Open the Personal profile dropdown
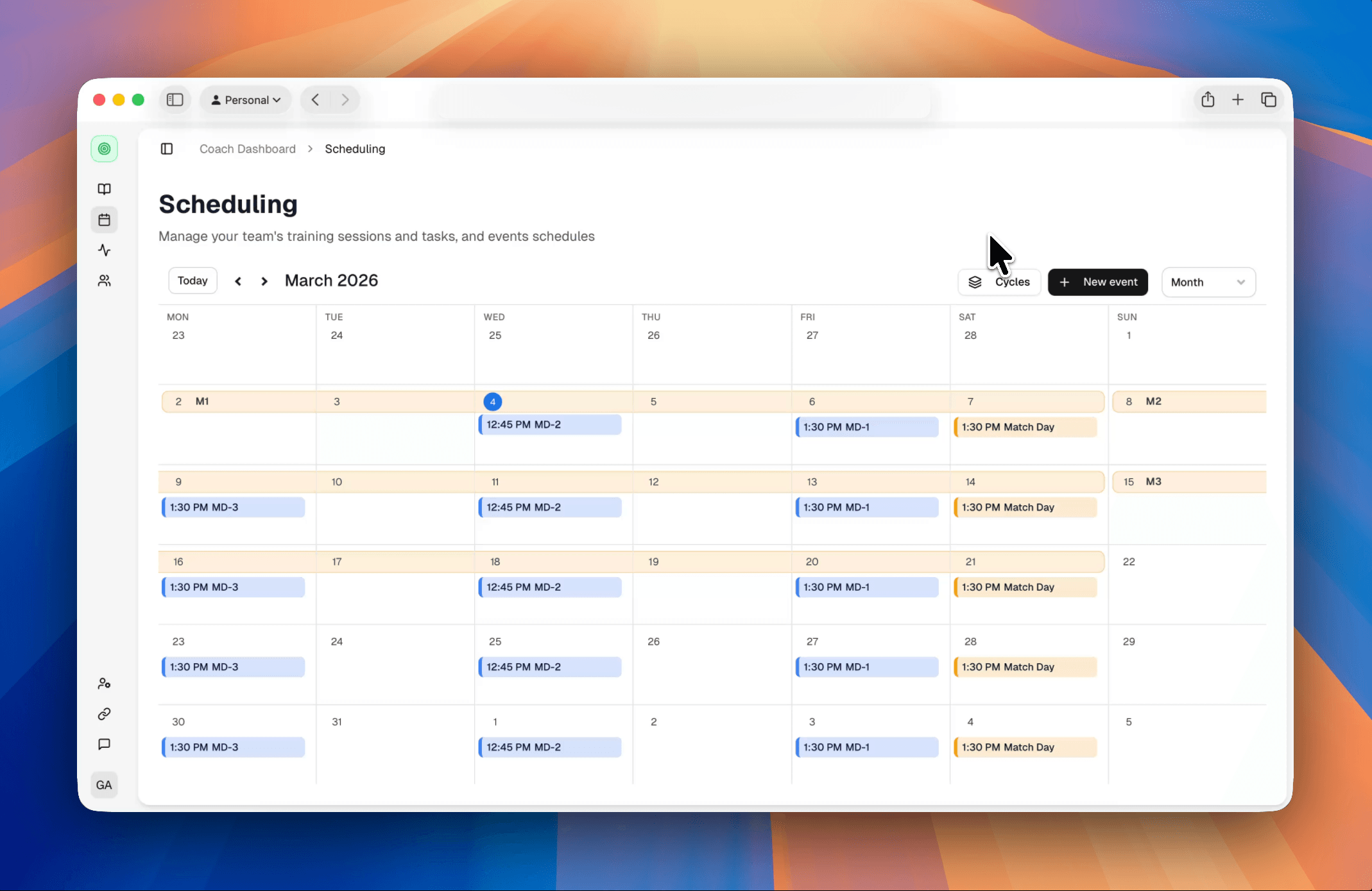This screenshot has height=891, width=1372. click(x=245, y=99)
